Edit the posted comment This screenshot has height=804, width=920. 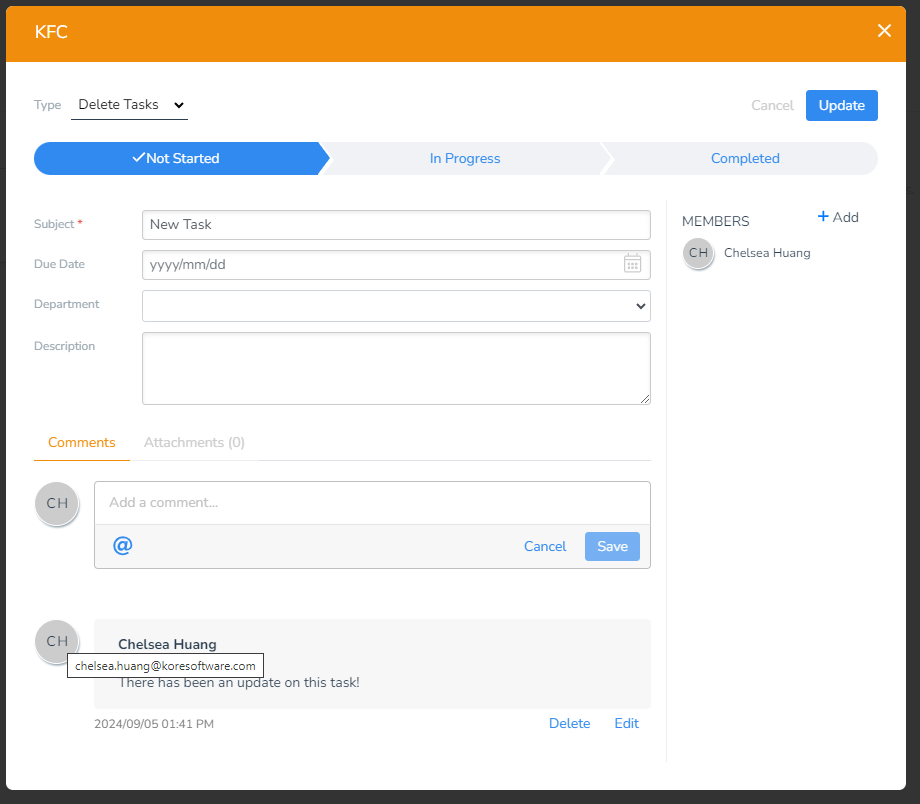pos(626,724)
